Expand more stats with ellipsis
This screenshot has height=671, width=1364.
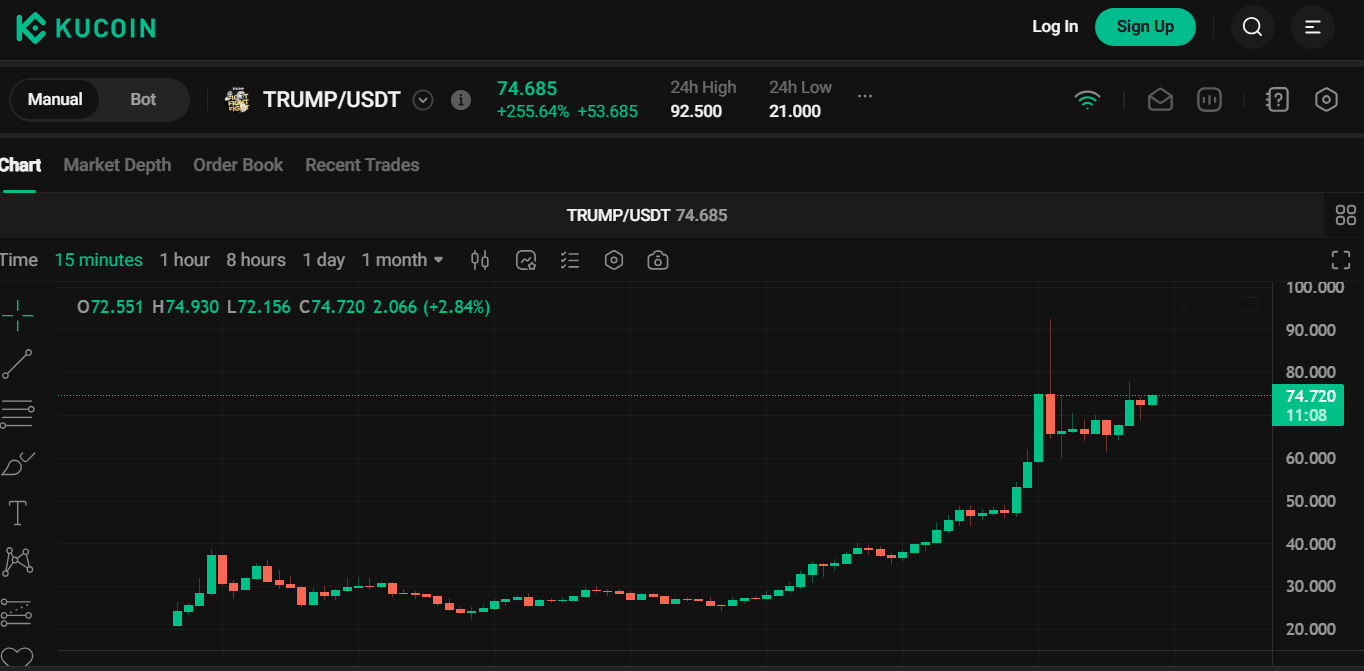tap(865, 97)
